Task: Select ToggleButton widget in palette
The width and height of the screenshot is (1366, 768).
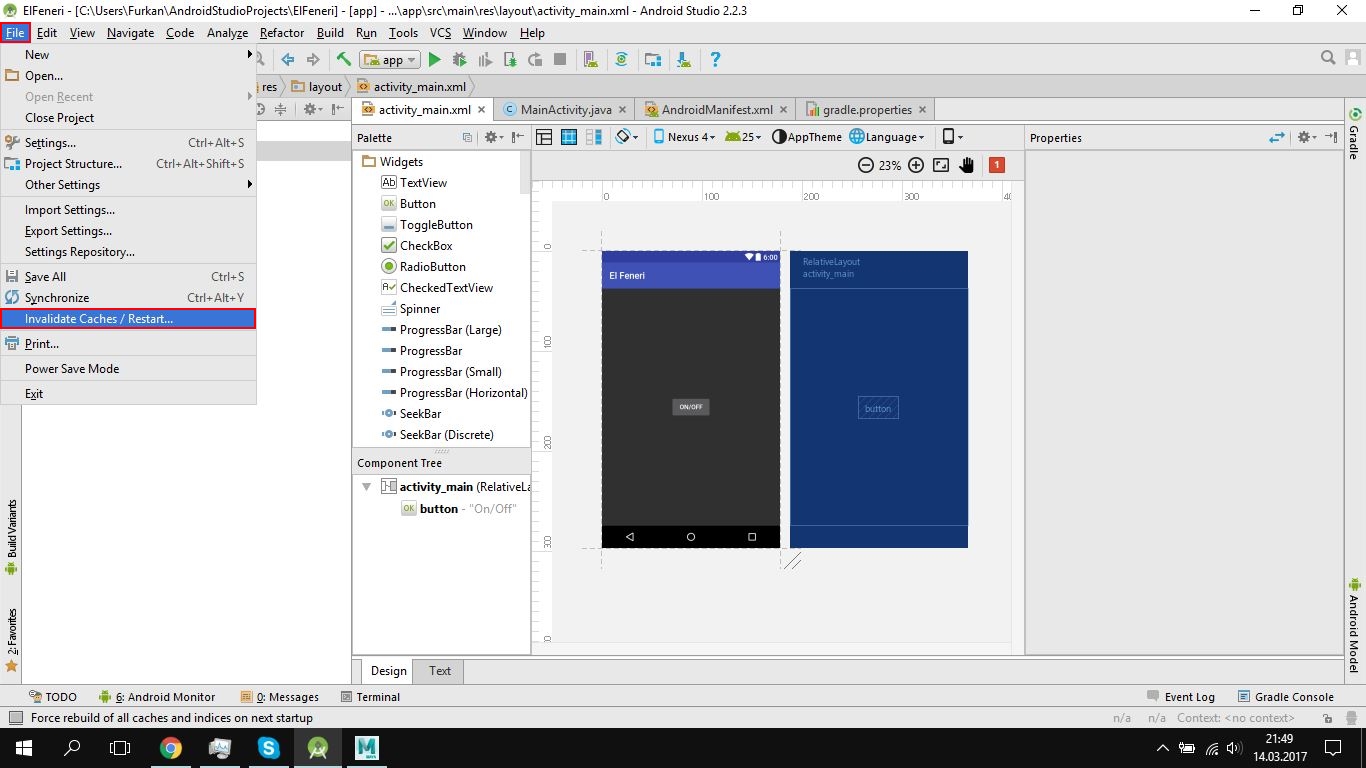Action: 427,225
